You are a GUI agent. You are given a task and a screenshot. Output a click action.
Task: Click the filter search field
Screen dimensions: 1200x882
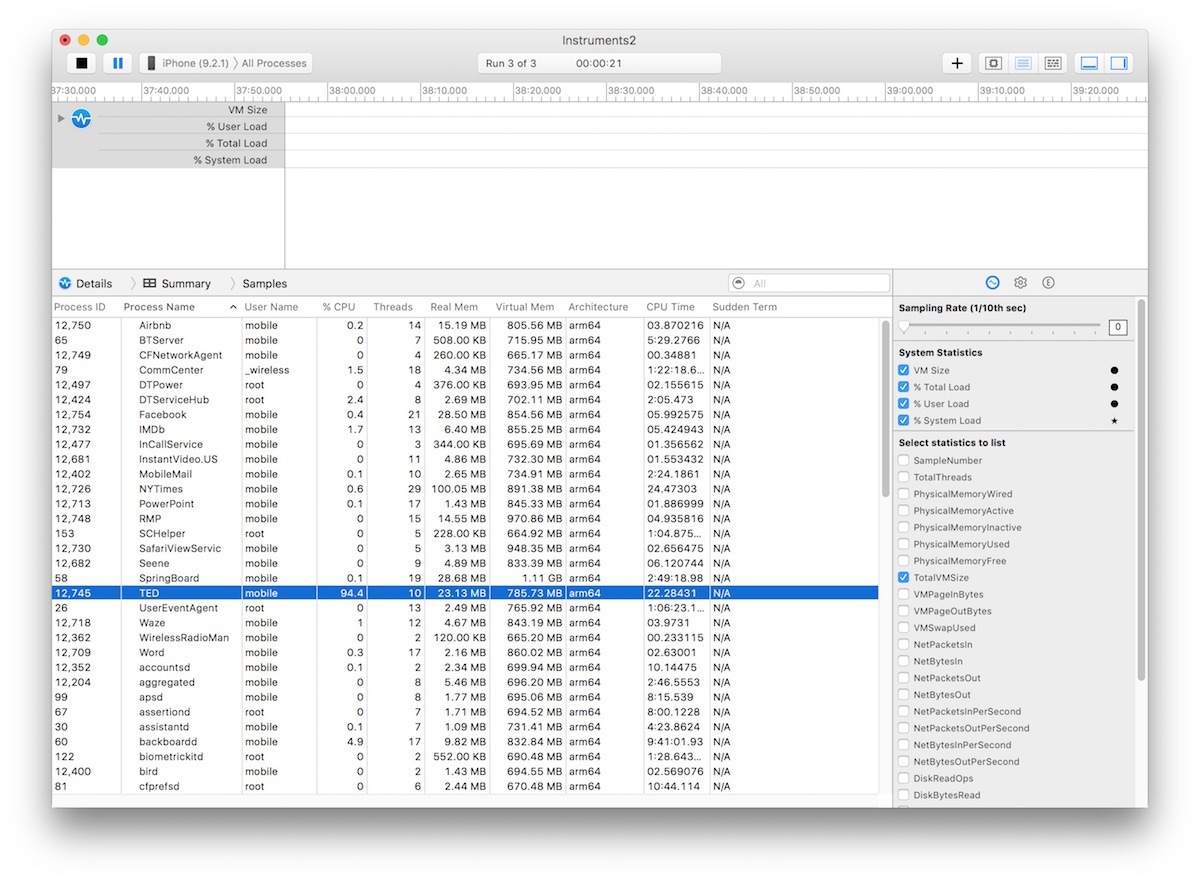click(809, 283)
